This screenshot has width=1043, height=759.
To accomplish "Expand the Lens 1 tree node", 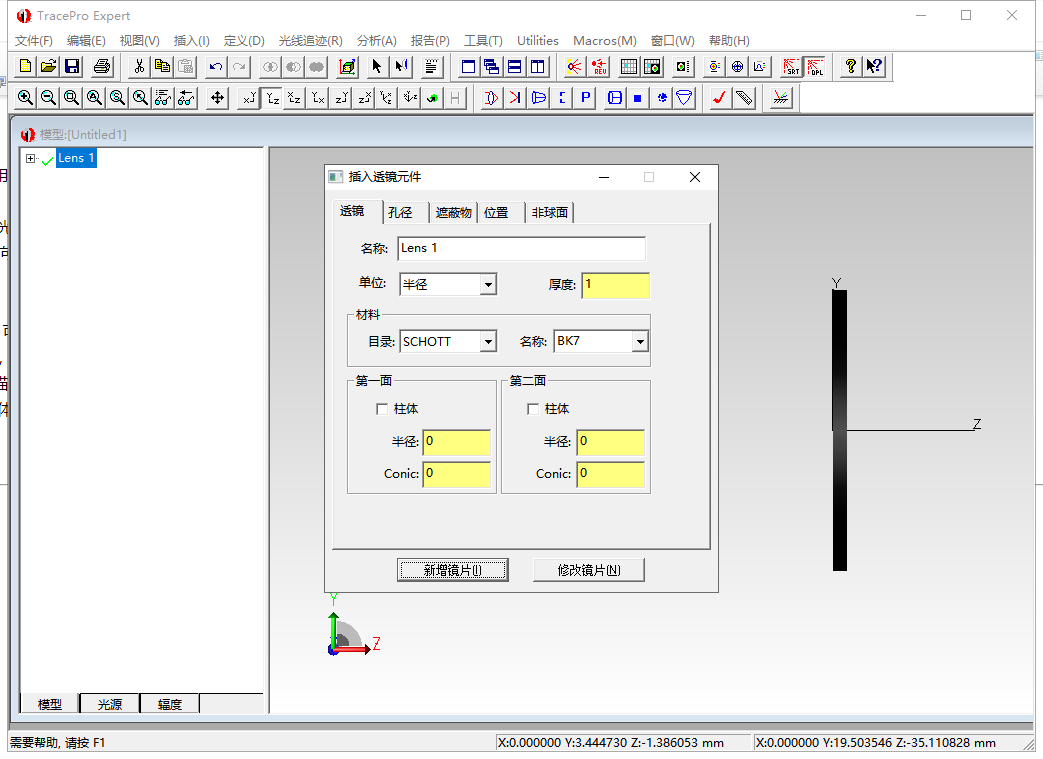I will click(x=30, y=157).
